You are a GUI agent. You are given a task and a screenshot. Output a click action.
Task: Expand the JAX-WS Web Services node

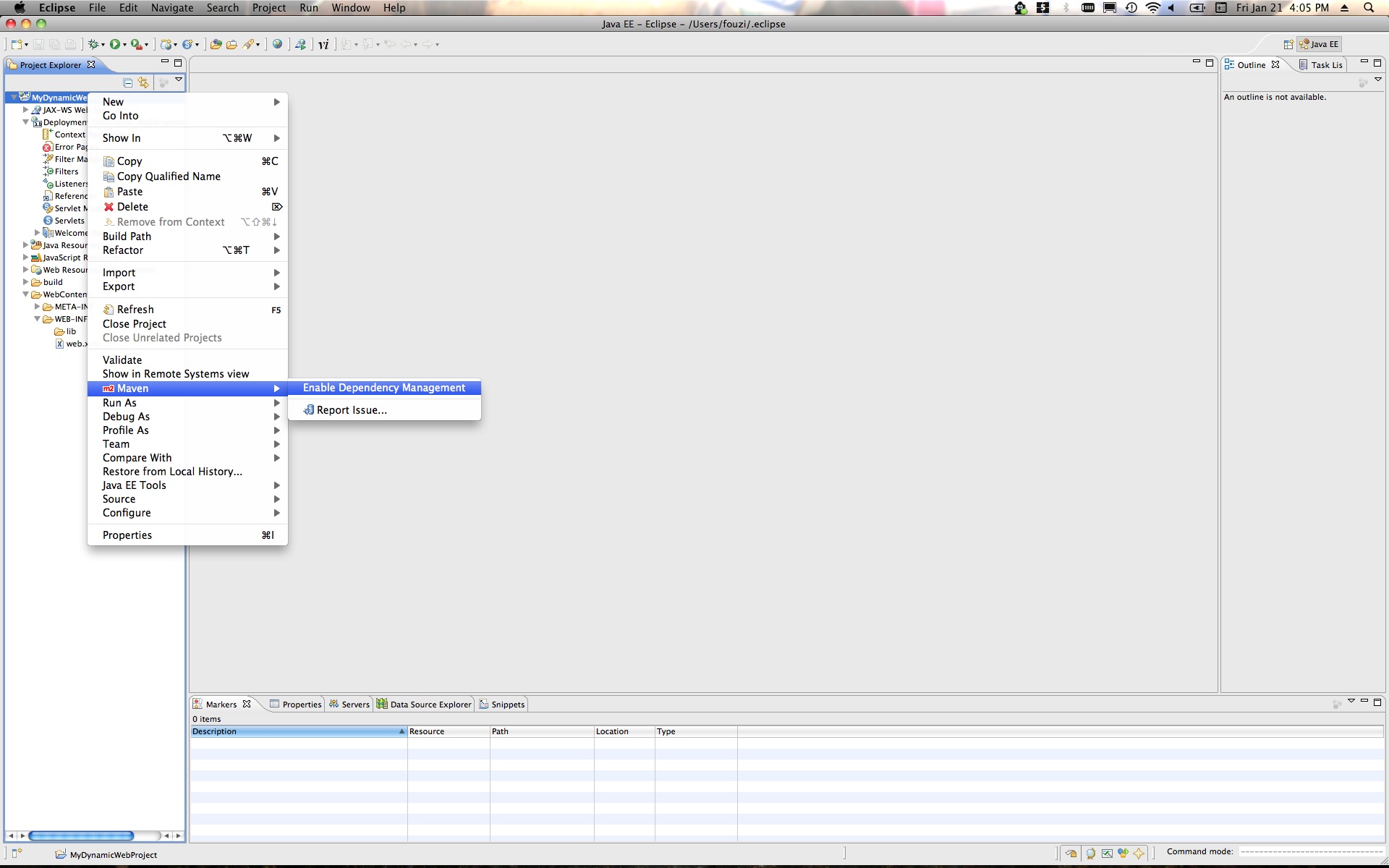(x=25, y=110)
